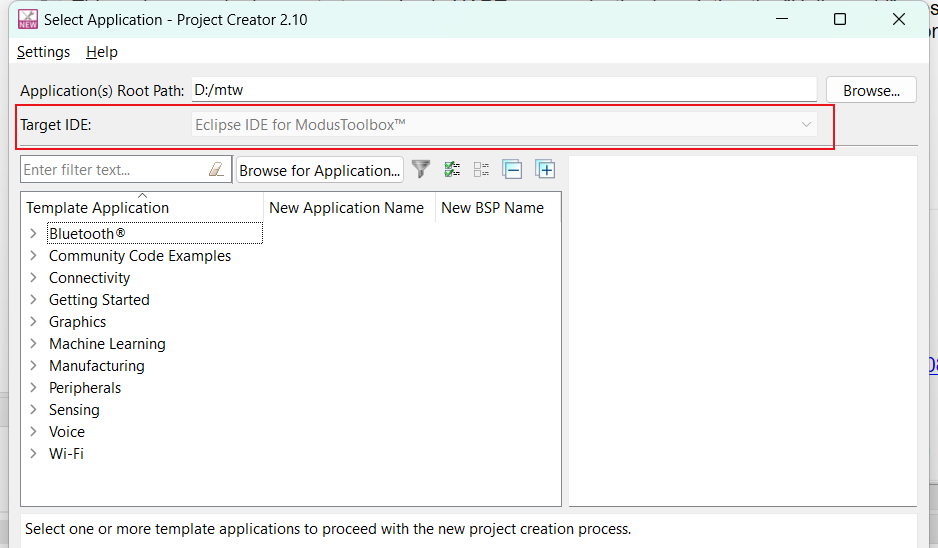Screen dimensions: 938x548
Task: Click Browse for Application... button
Action: pyautogui.click(x=319, y=171)
